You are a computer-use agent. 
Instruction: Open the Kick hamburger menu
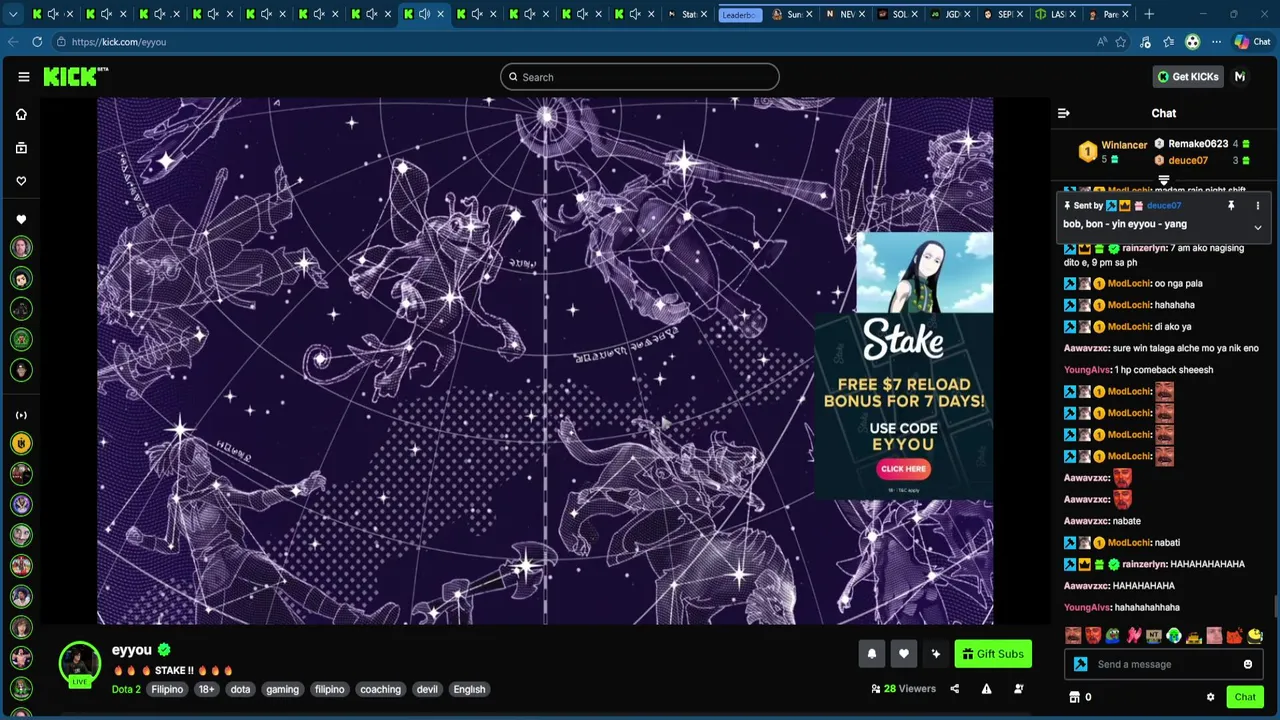pos(23,77)
